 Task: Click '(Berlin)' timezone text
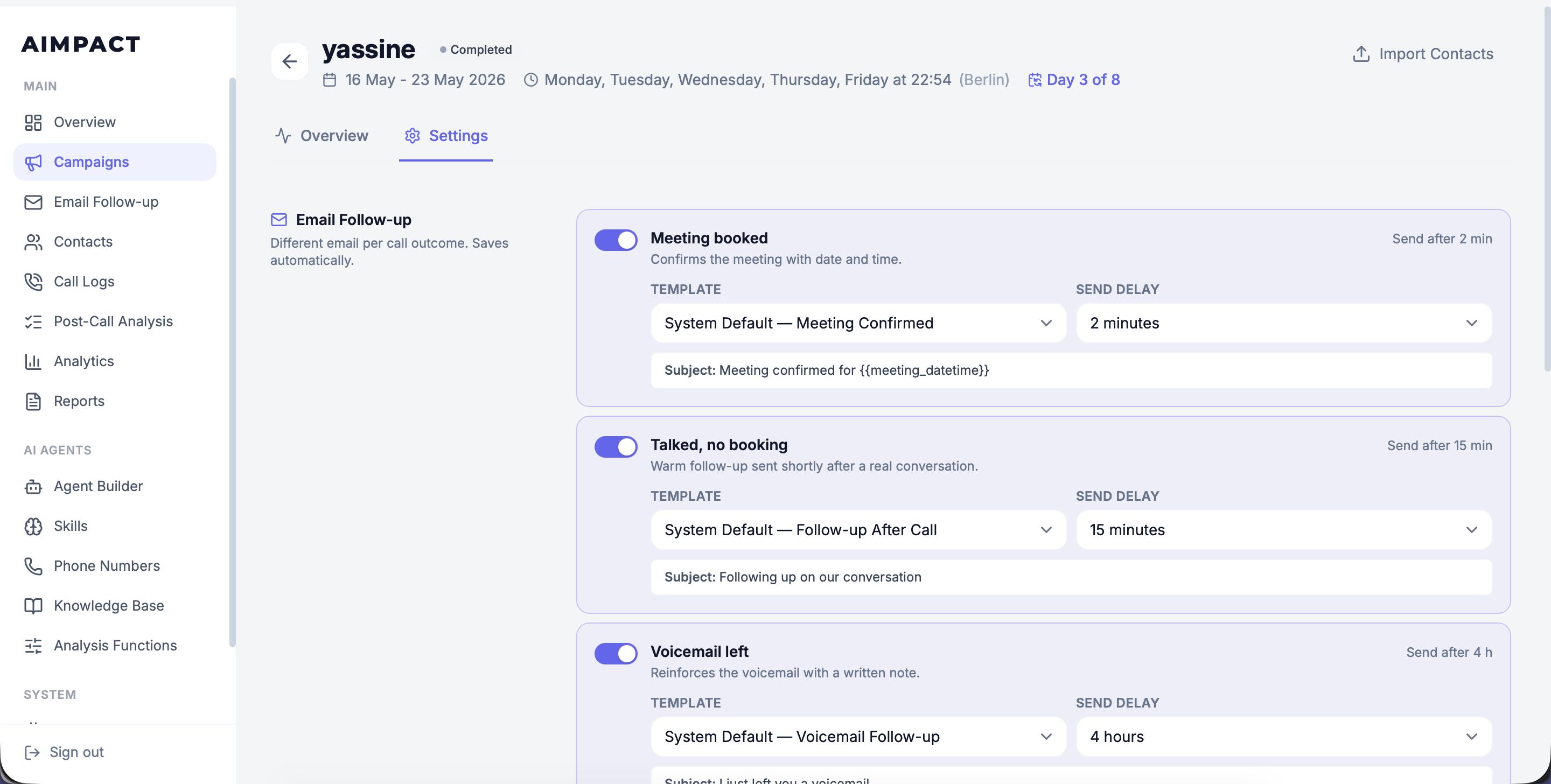tap(984, 80)
